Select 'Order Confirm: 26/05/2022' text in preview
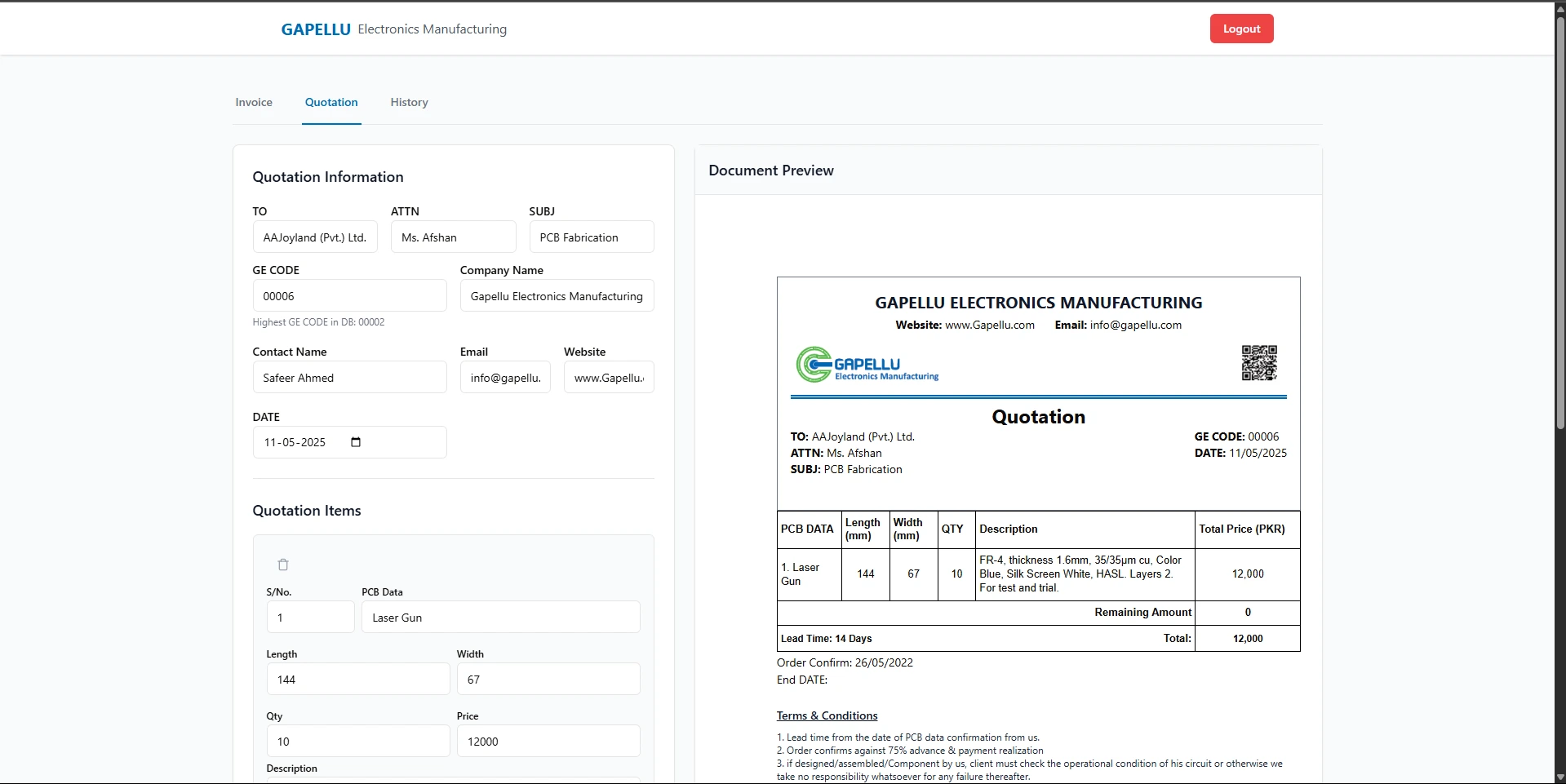This screenshot has width=1566, height=784. point(845,662)
